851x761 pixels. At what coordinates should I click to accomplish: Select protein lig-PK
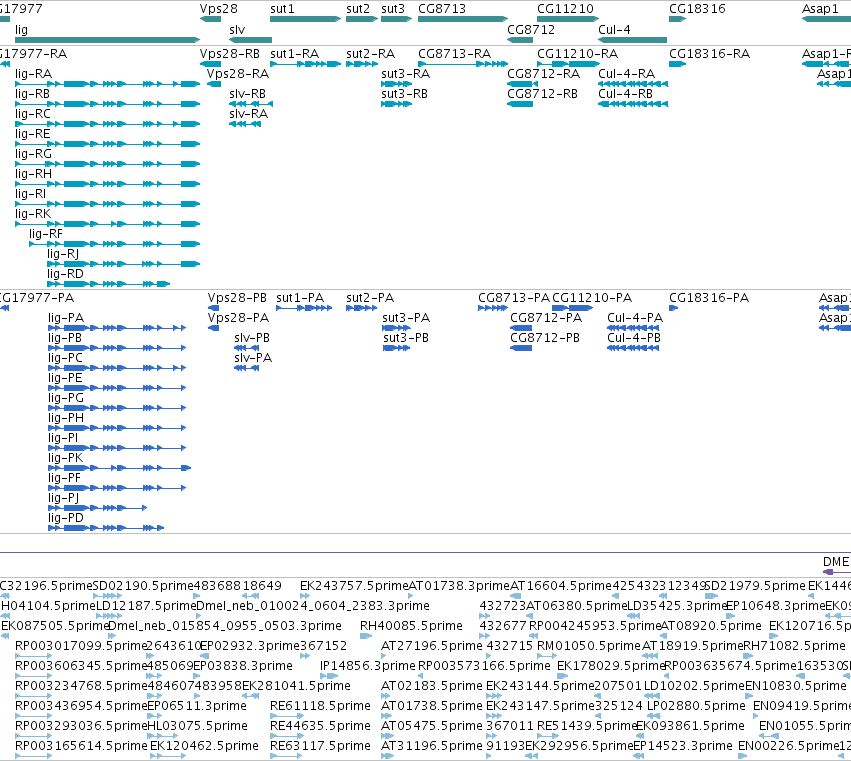point(119,468)
